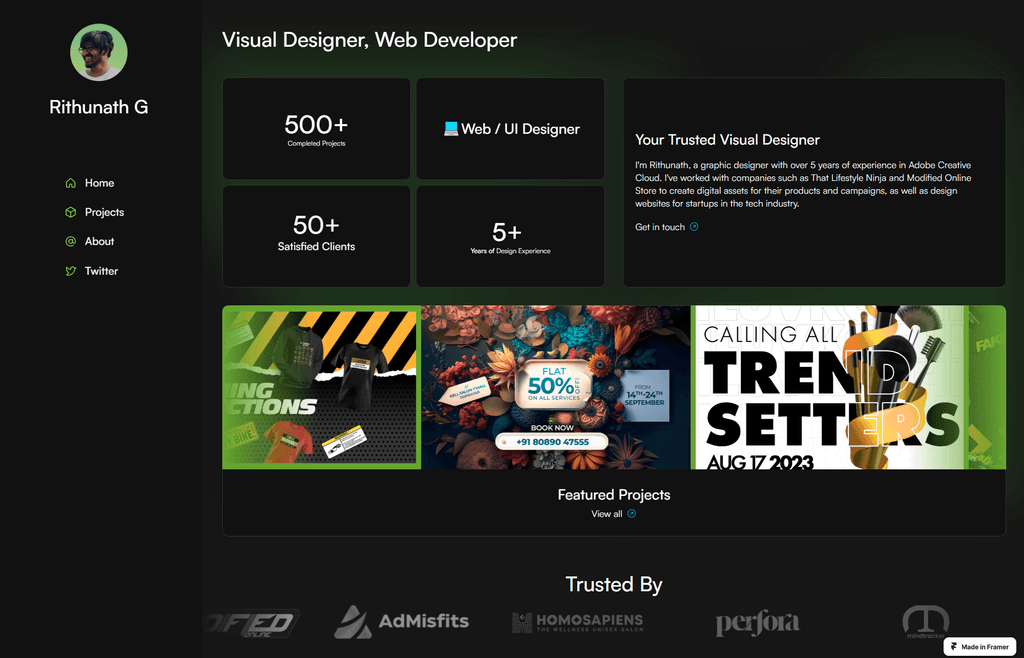Image resolution: width=1024 pixels, height=658 pixels.
Task: Go to the About page
Action: pos(90,242)
